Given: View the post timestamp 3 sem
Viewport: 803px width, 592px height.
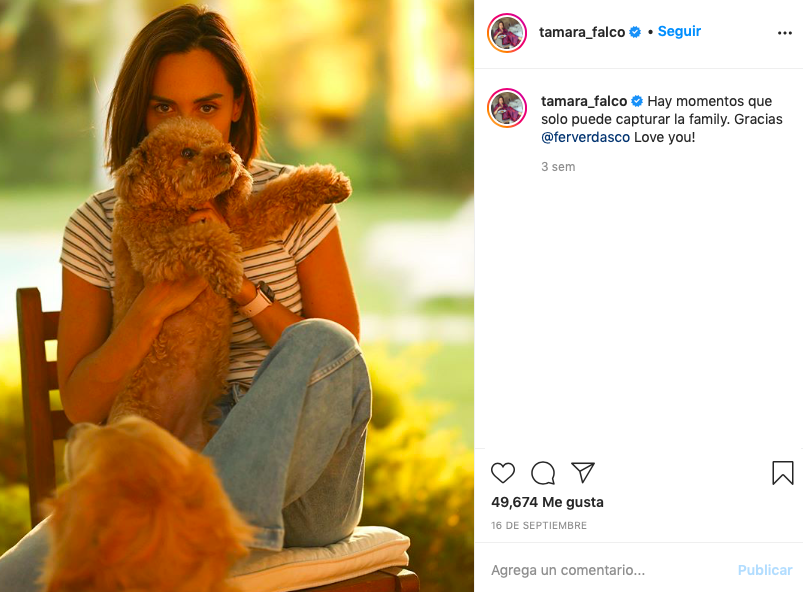Looking at the screenshot, I should pos(557,166).
